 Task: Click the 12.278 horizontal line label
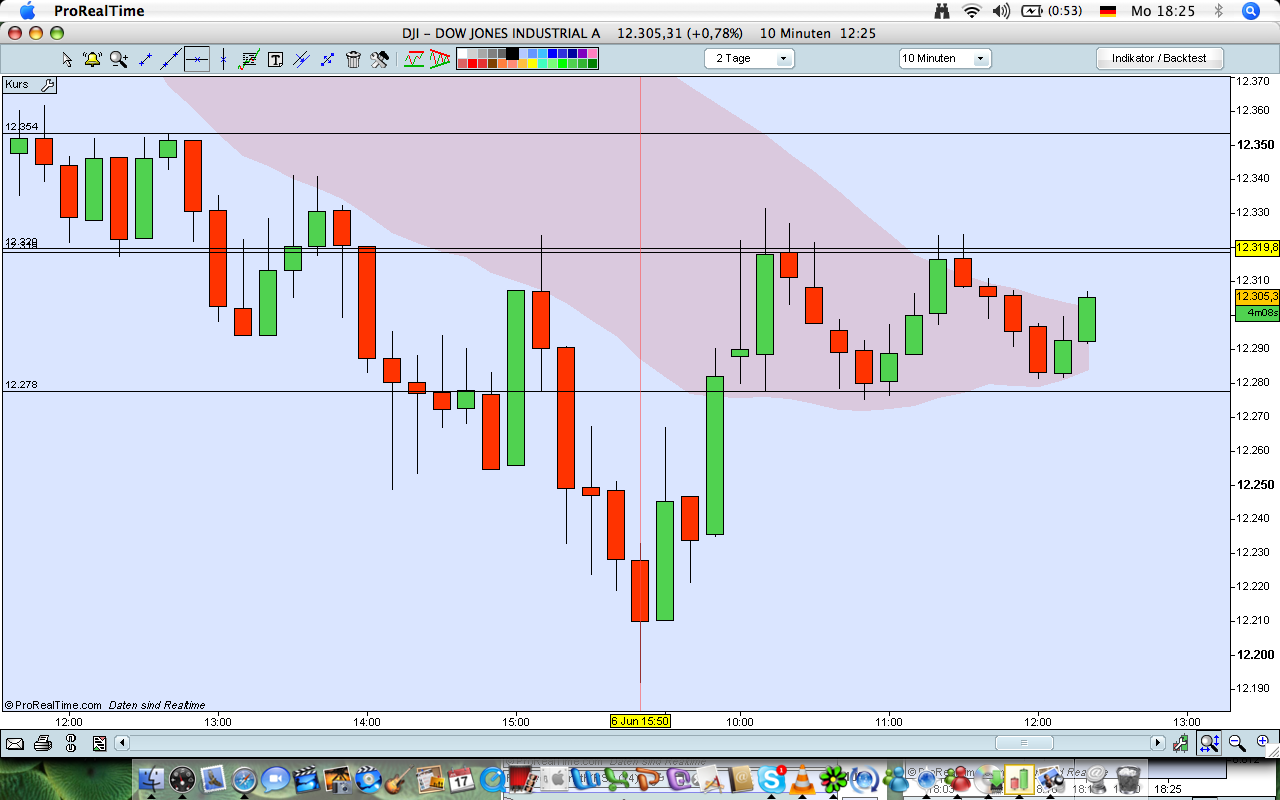click(22, 385)
